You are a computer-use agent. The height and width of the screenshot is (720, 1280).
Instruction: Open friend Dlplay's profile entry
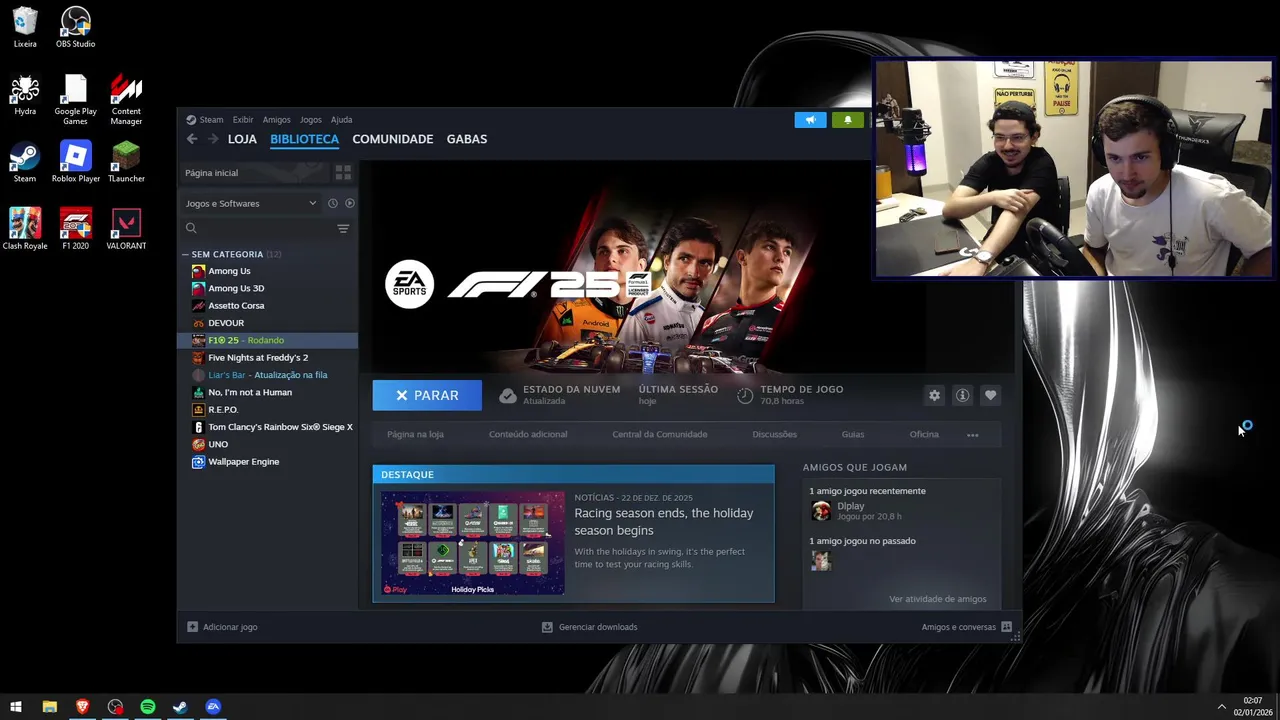point(857,511)
